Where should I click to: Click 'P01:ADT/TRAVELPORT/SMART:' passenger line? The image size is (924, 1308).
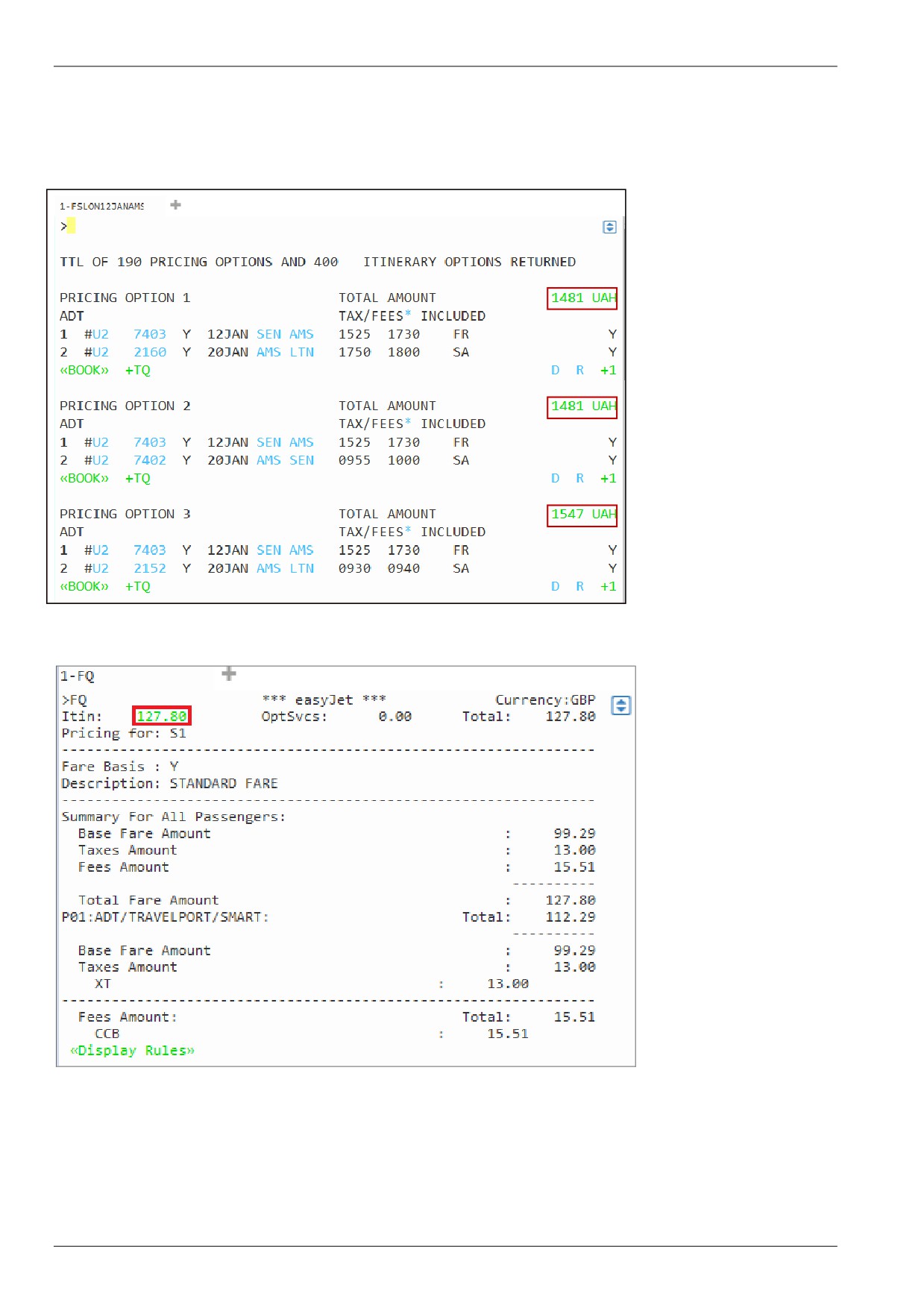tap(165, 917)
